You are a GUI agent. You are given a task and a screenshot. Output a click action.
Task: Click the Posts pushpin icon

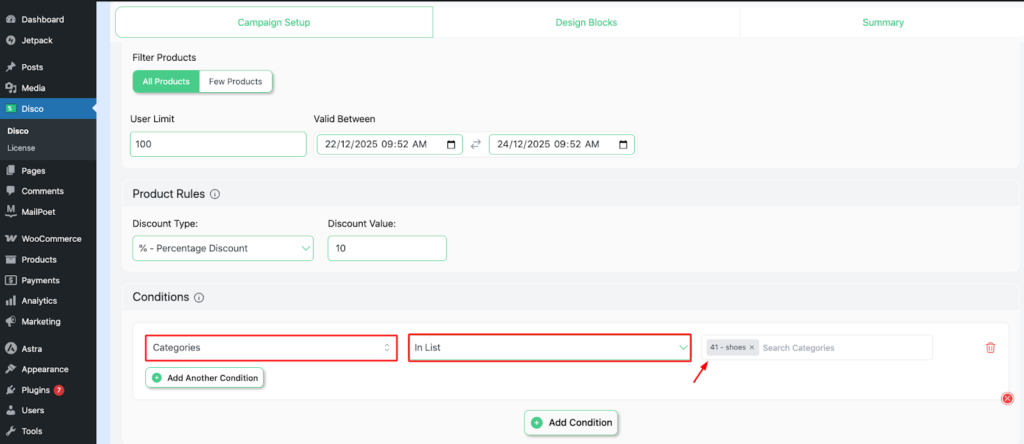tap(10, 67)
